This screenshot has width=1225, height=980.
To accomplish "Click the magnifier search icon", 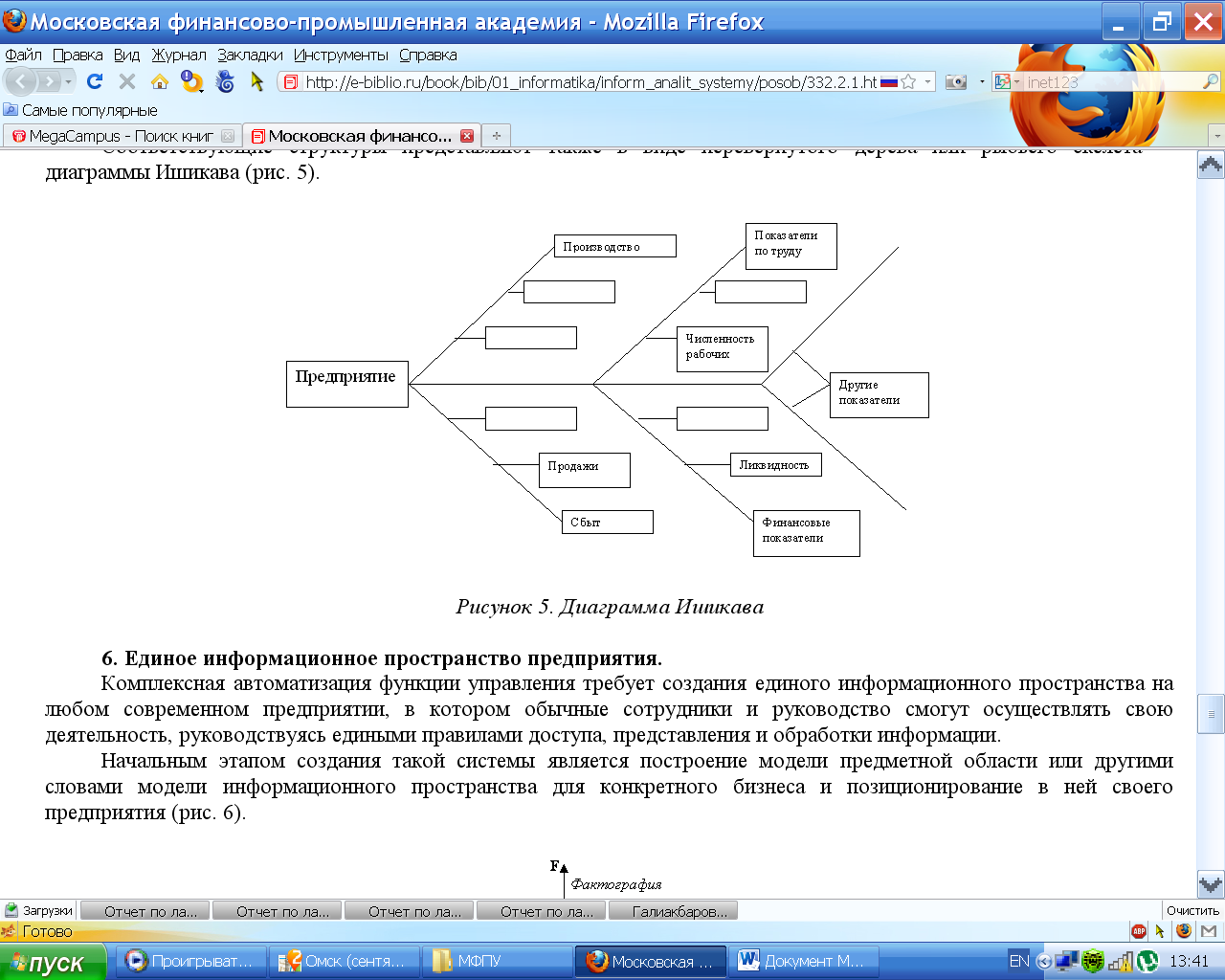I will pyautogui.click(x=1211, y=82).
